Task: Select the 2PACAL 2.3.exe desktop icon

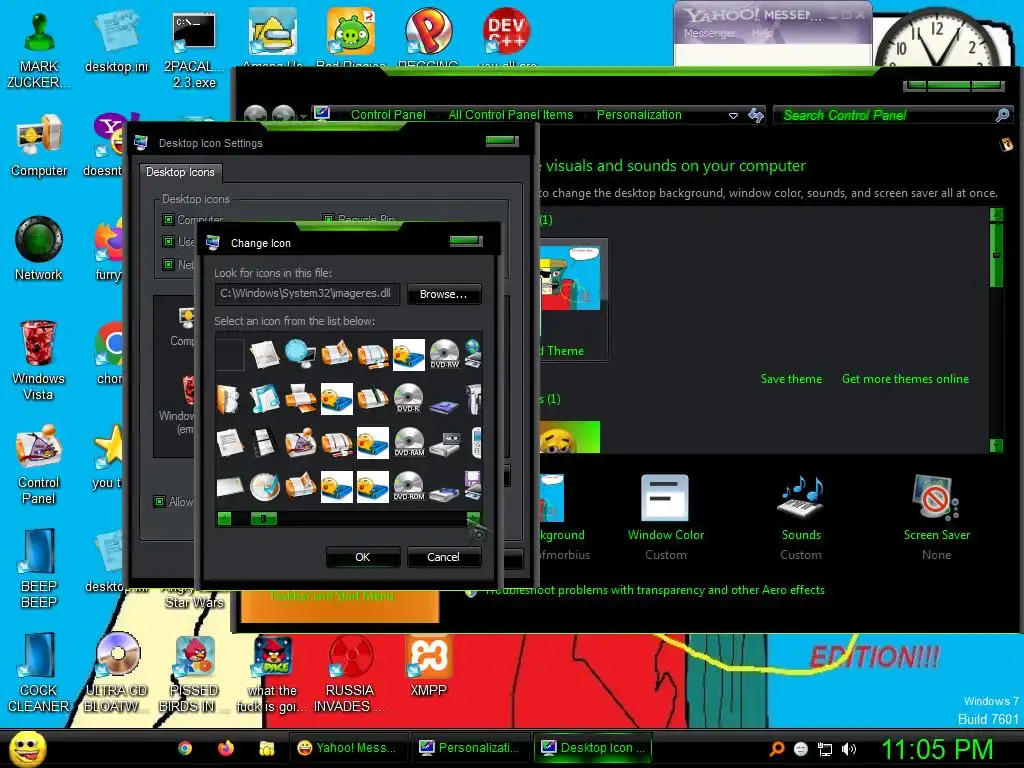Action: (194, 51)
